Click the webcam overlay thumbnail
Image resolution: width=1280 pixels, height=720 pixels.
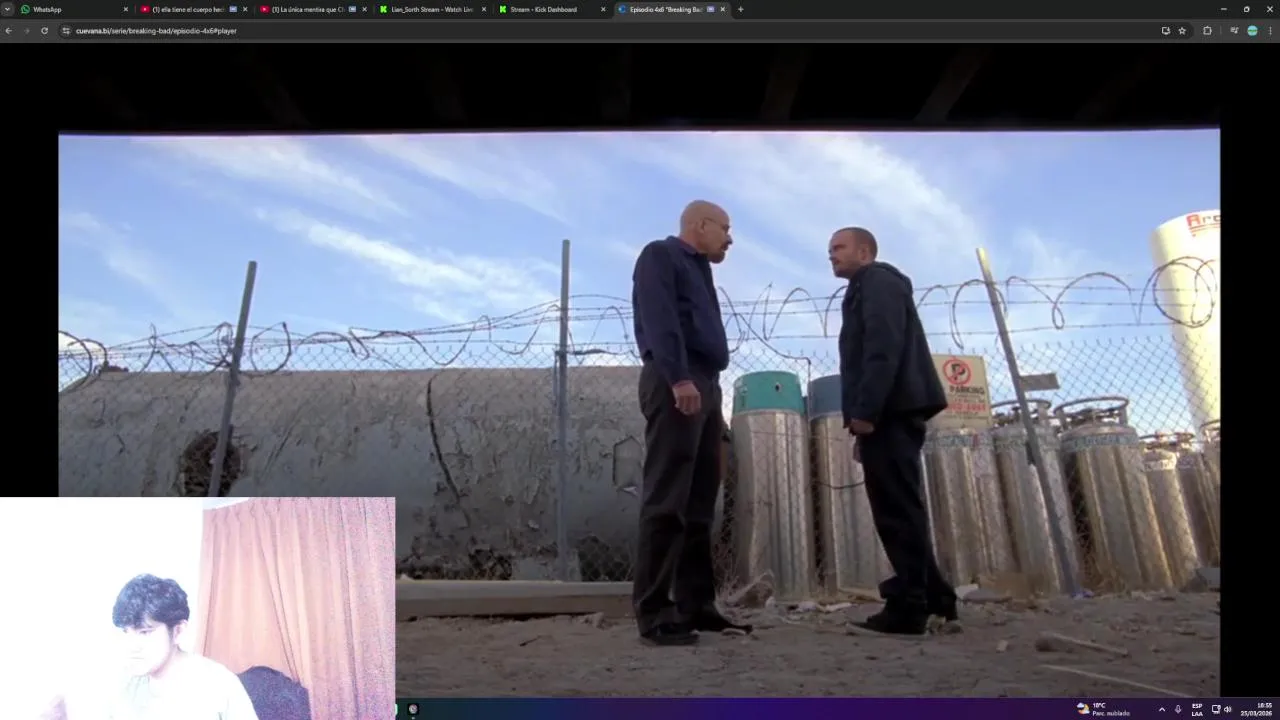[x=198, y=608]
